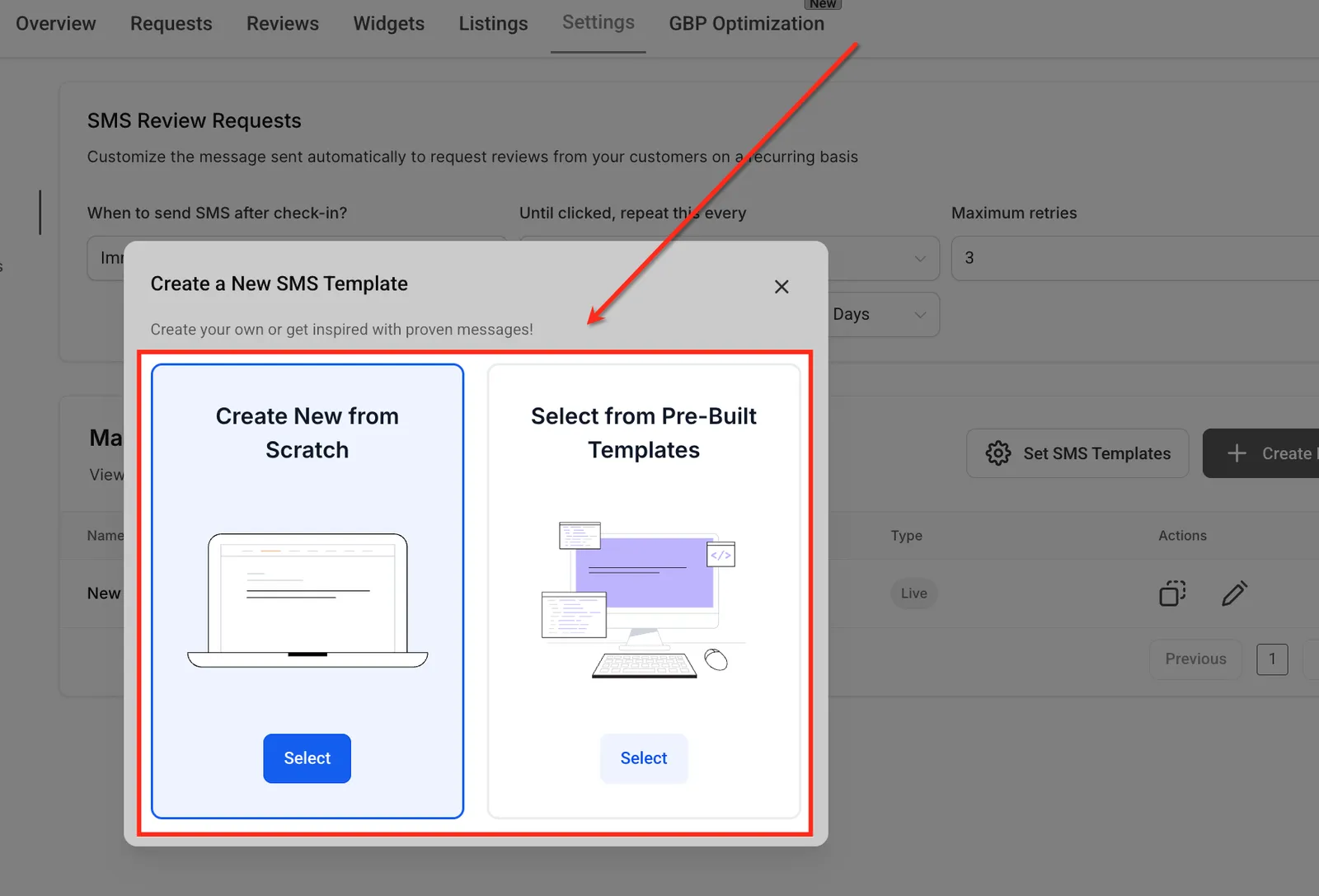
Task: Open the when-to-send SMS dropdown
Action: [106, 258]
